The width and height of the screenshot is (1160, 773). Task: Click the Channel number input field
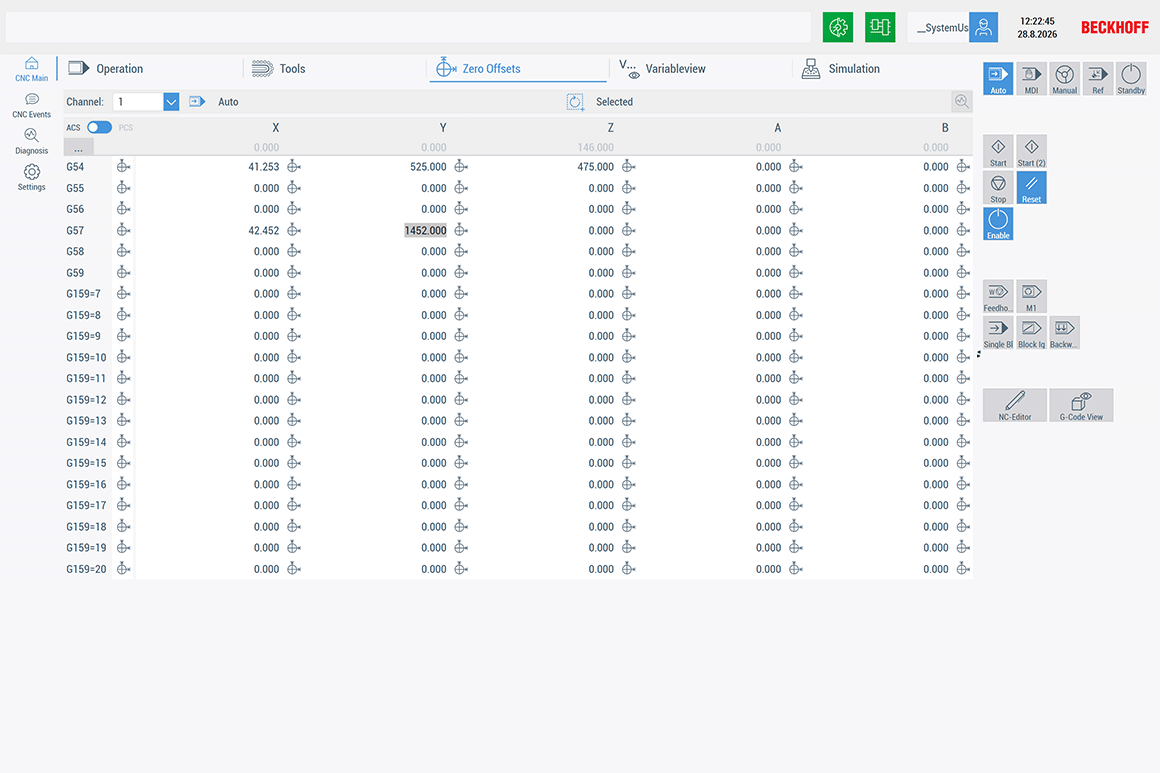tap(138, 102)
